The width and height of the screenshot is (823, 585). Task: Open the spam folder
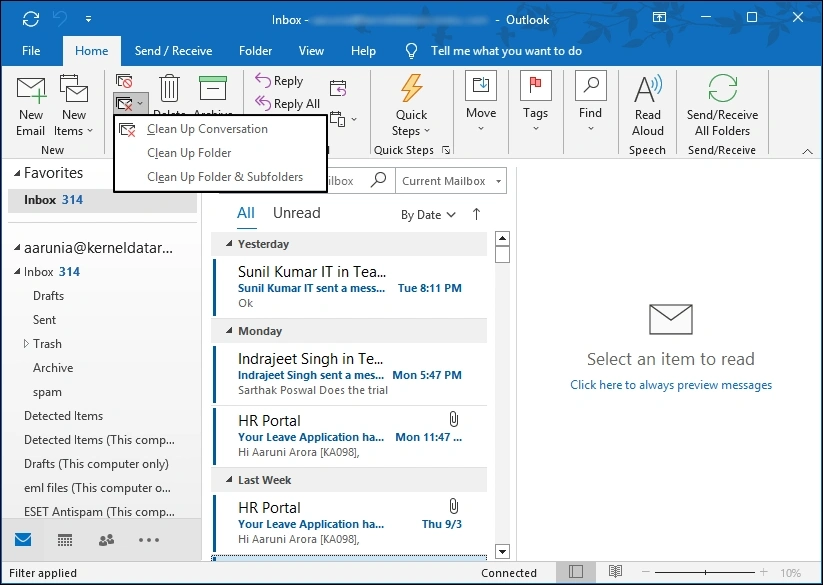(x=47, y=392)
